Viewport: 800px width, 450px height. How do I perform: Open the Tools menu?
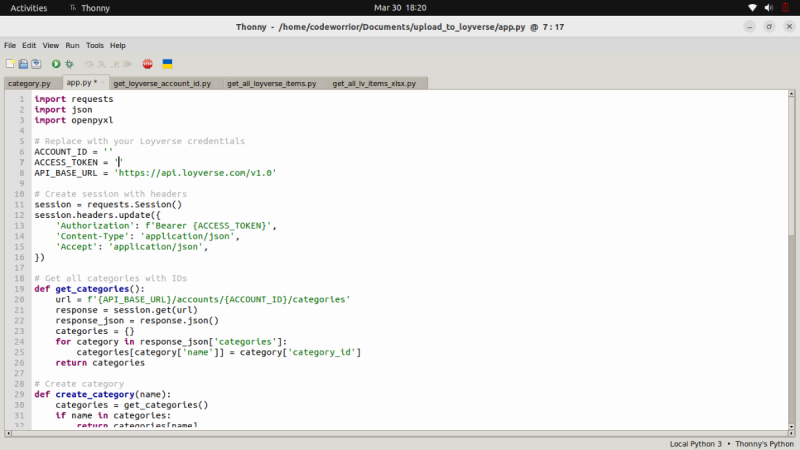tap(94, 45)
